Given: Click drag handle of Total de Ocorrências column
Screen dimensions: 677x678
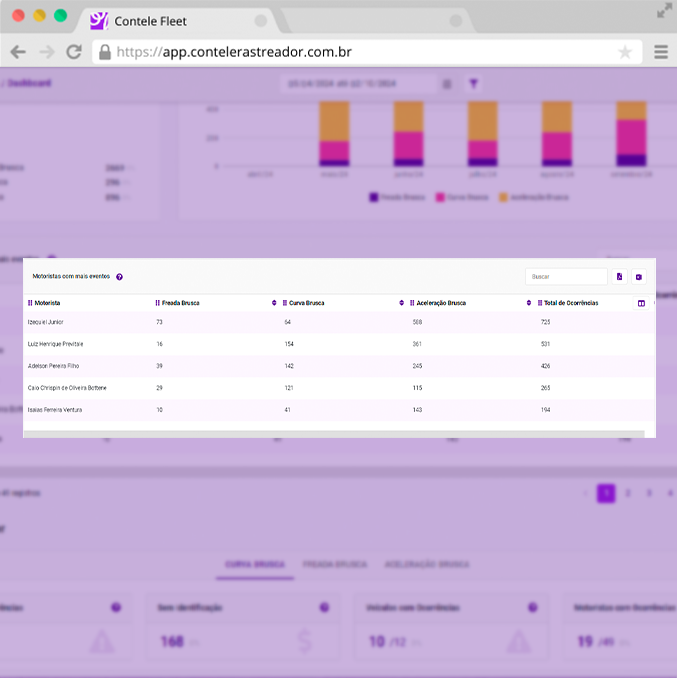Looking at the screenshot, I should pos(540,303).
